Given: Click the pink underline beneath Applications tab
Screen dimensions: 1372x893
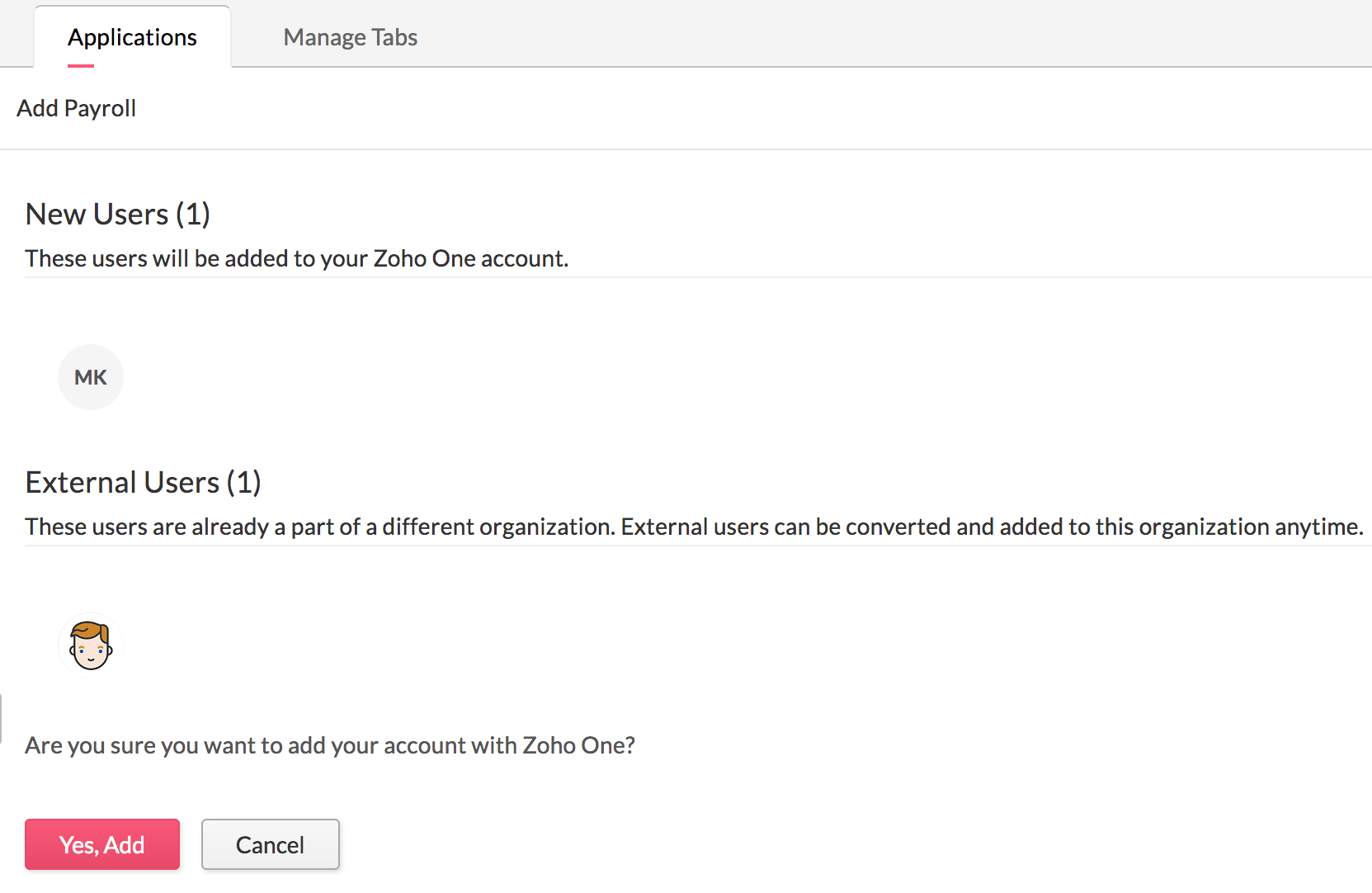Looking at the screenshot, I should click(x=81, y=65).
